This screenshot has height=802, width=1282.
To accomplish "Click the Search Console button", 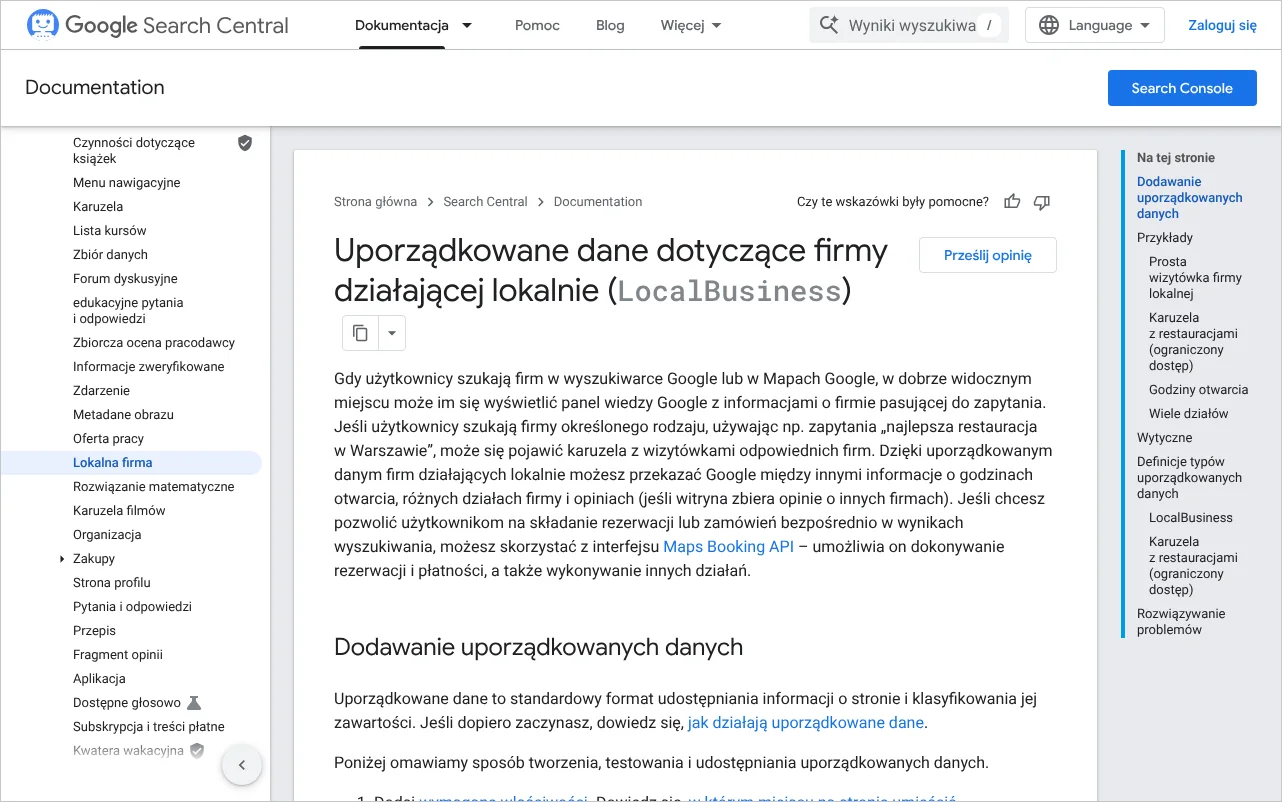I will [x=1182, y=88].
